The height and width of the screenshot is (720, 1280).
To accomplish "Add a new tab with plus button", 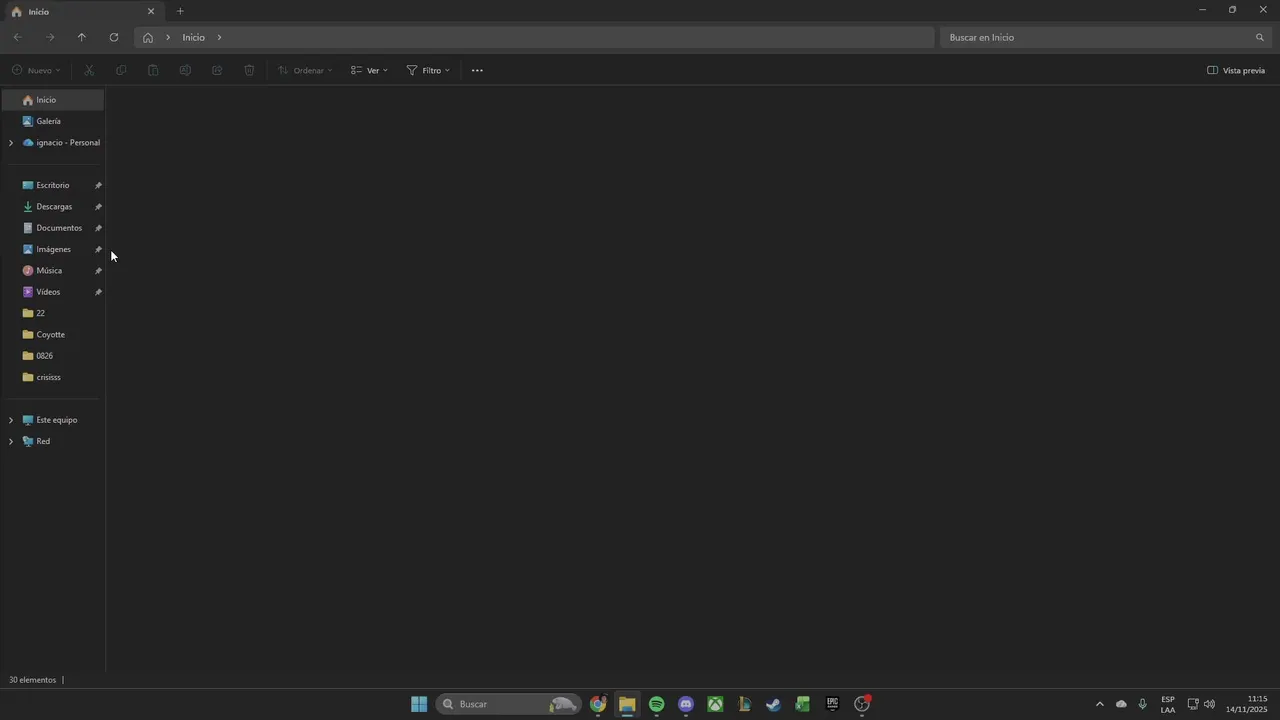I will point(180,11).
